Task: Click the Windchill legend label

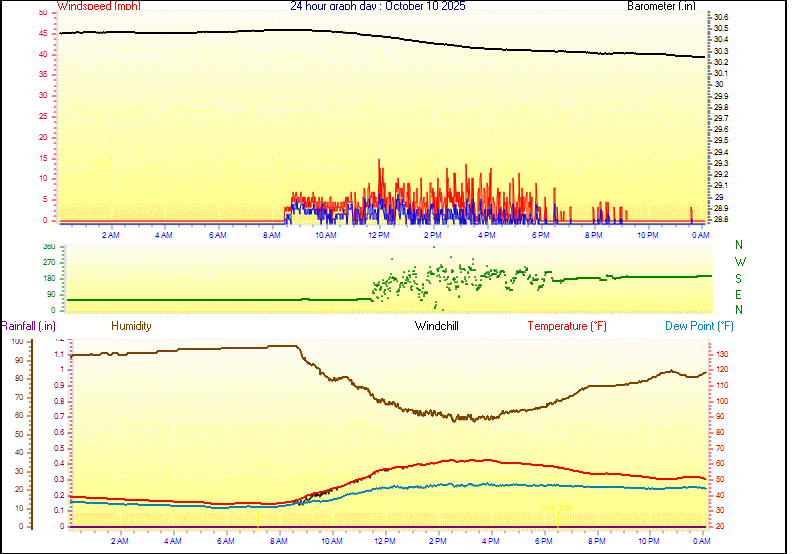Action: pyautogui.click(x=437, y=326)
